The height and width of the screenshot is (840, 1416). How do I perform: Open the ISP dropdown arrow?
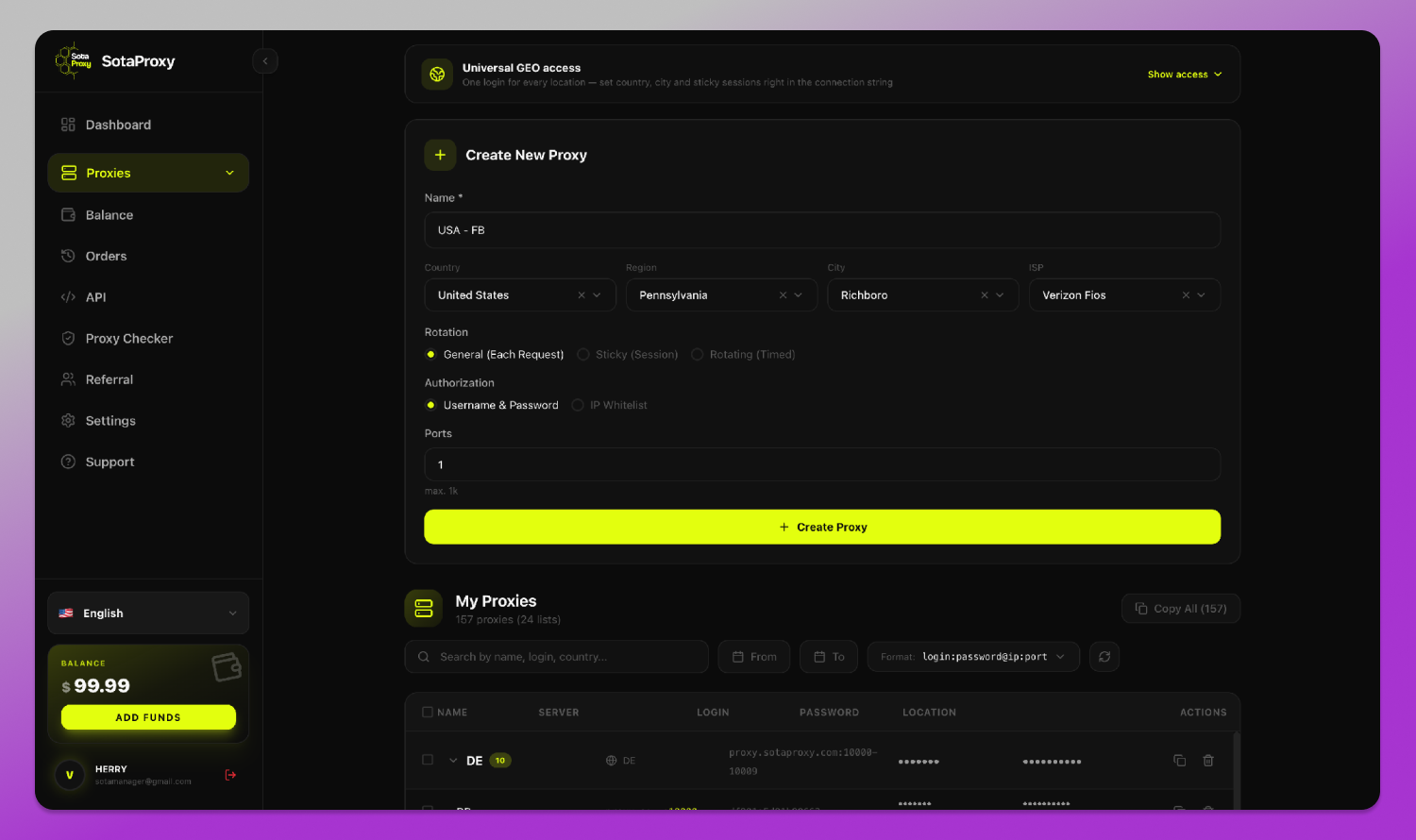tap(1201, 295)
